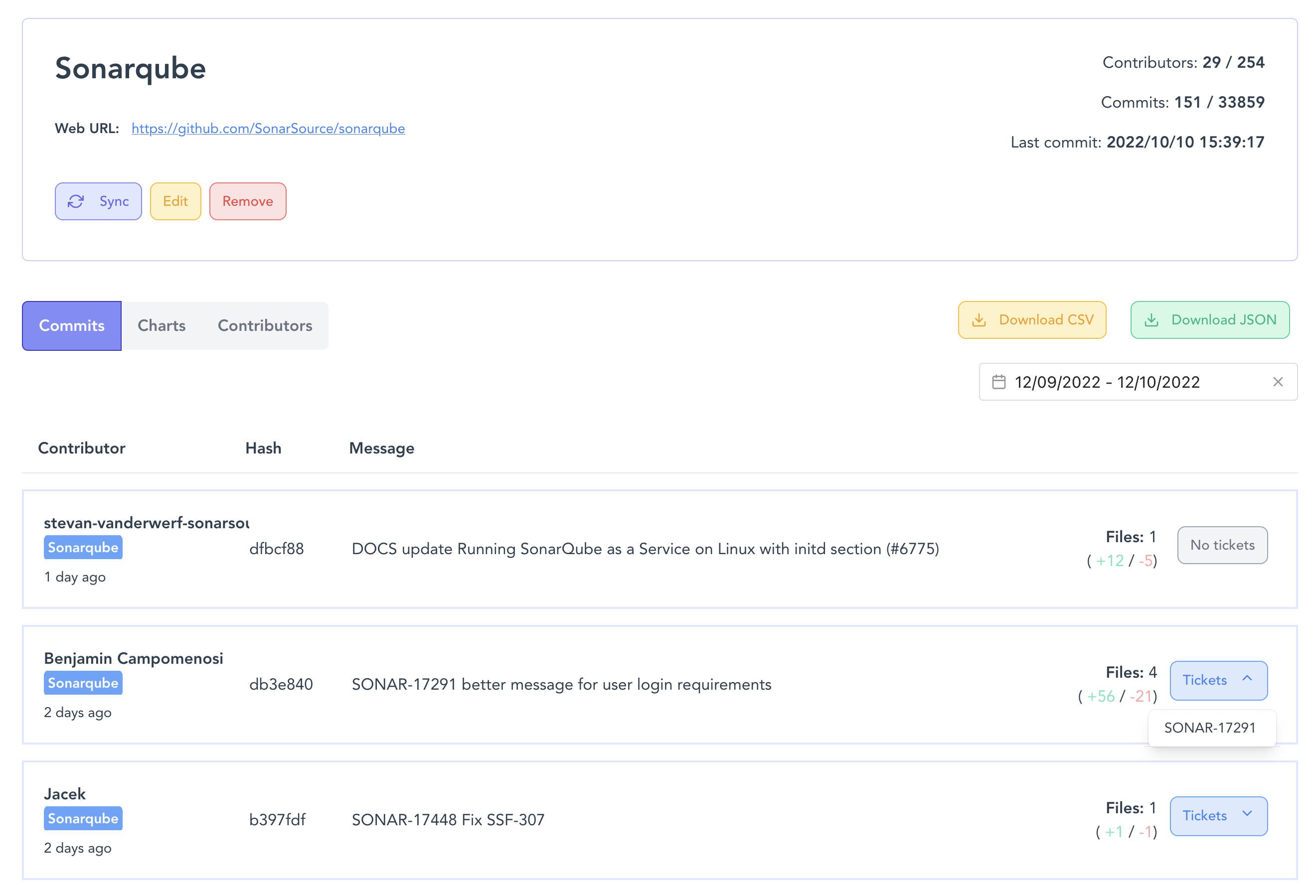1316x896 pixels.
Task: Click the No tickets badge
Action: click(x=1222, y=545)
